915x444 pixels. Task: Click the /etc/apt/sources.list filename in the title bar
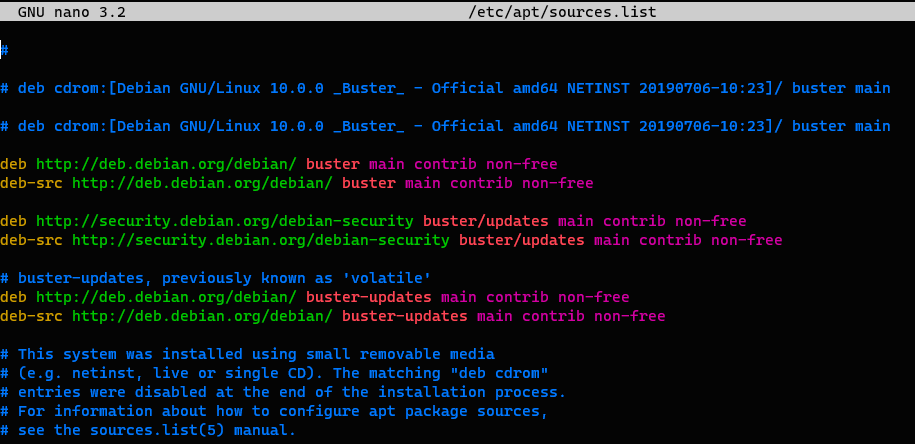click(562, 12)
